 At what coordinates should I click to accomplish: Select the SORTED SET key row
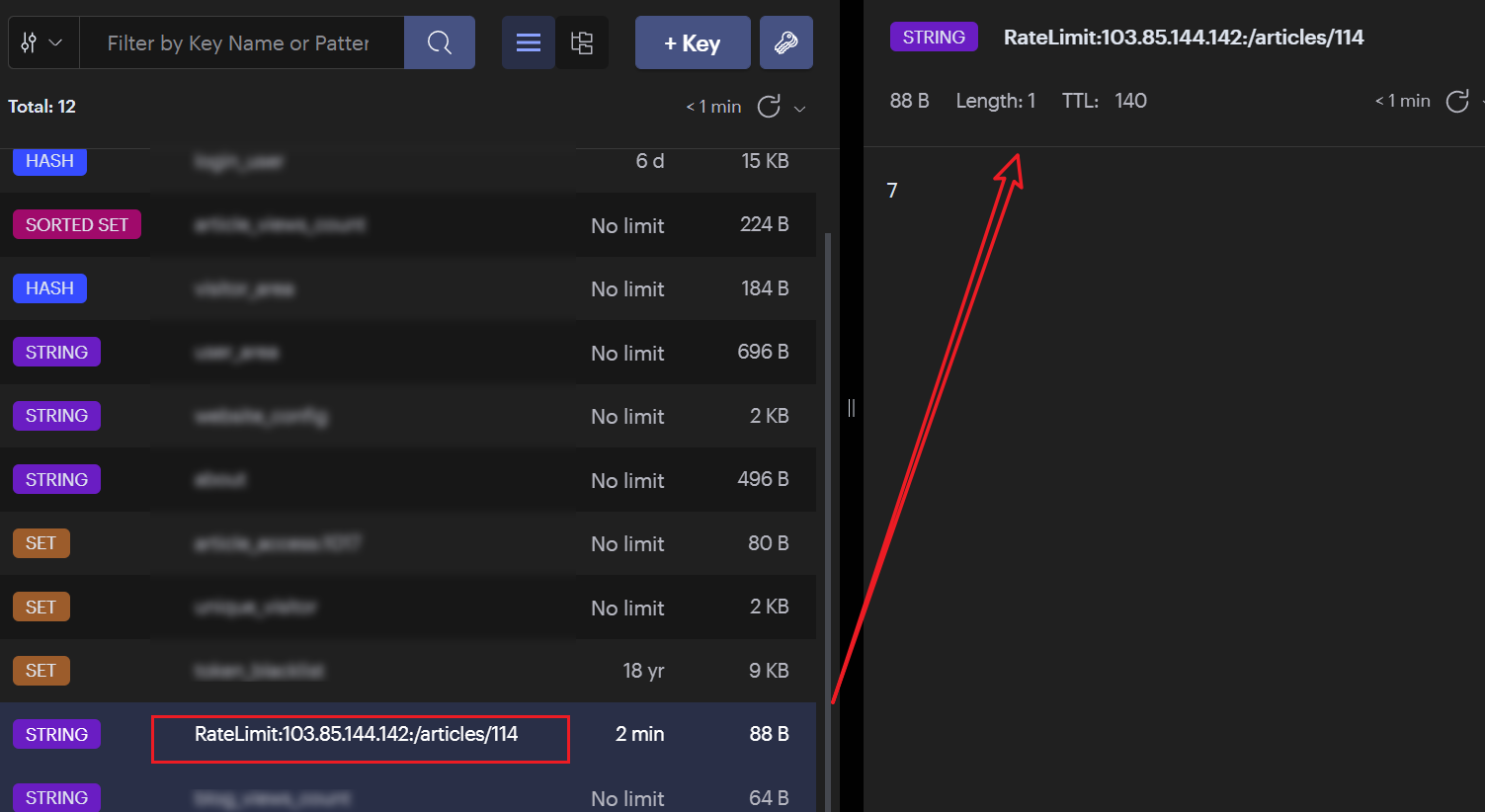[408, 225]
